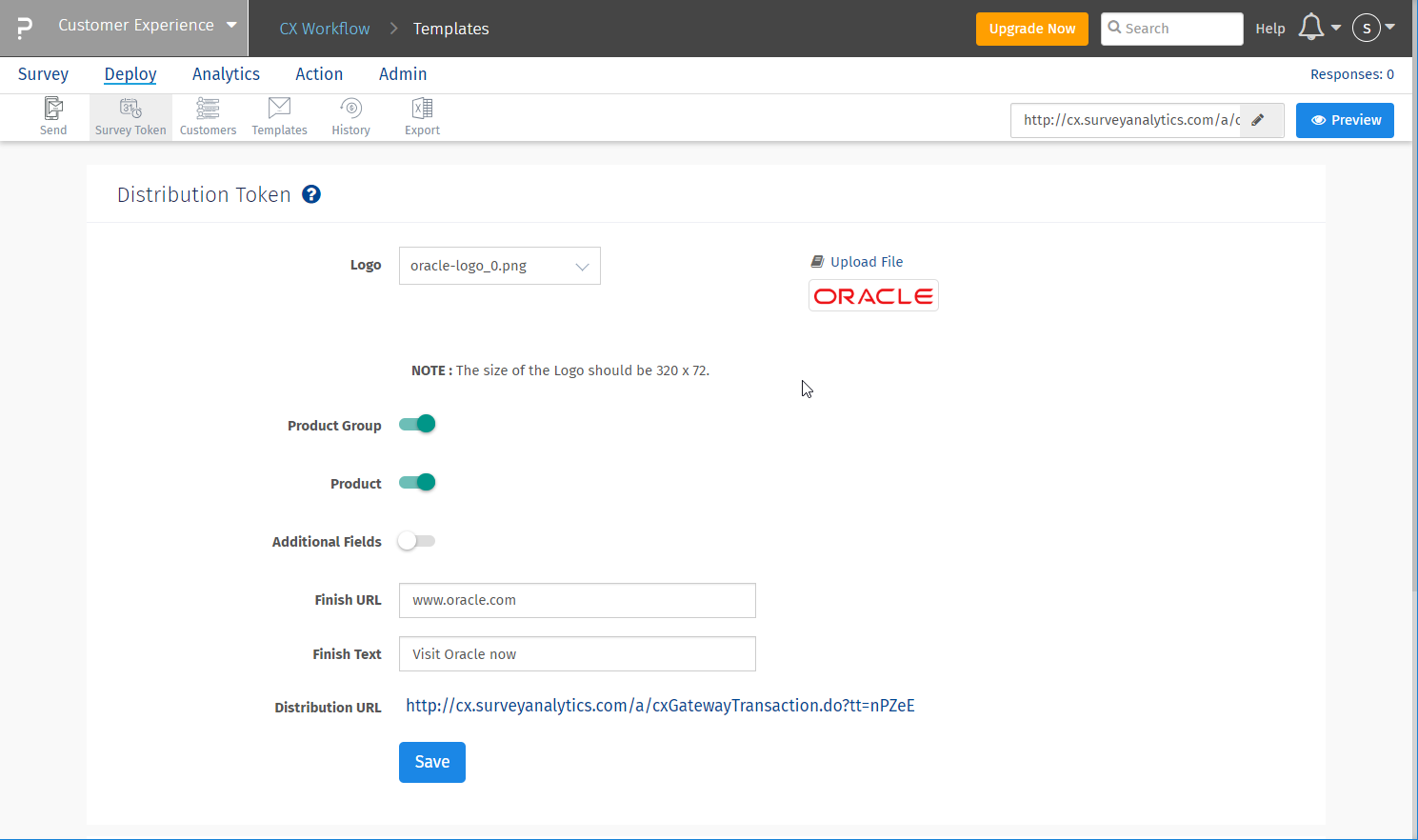Go to the Admin tab
1418x840 pixels.
(x=403, y=74)
